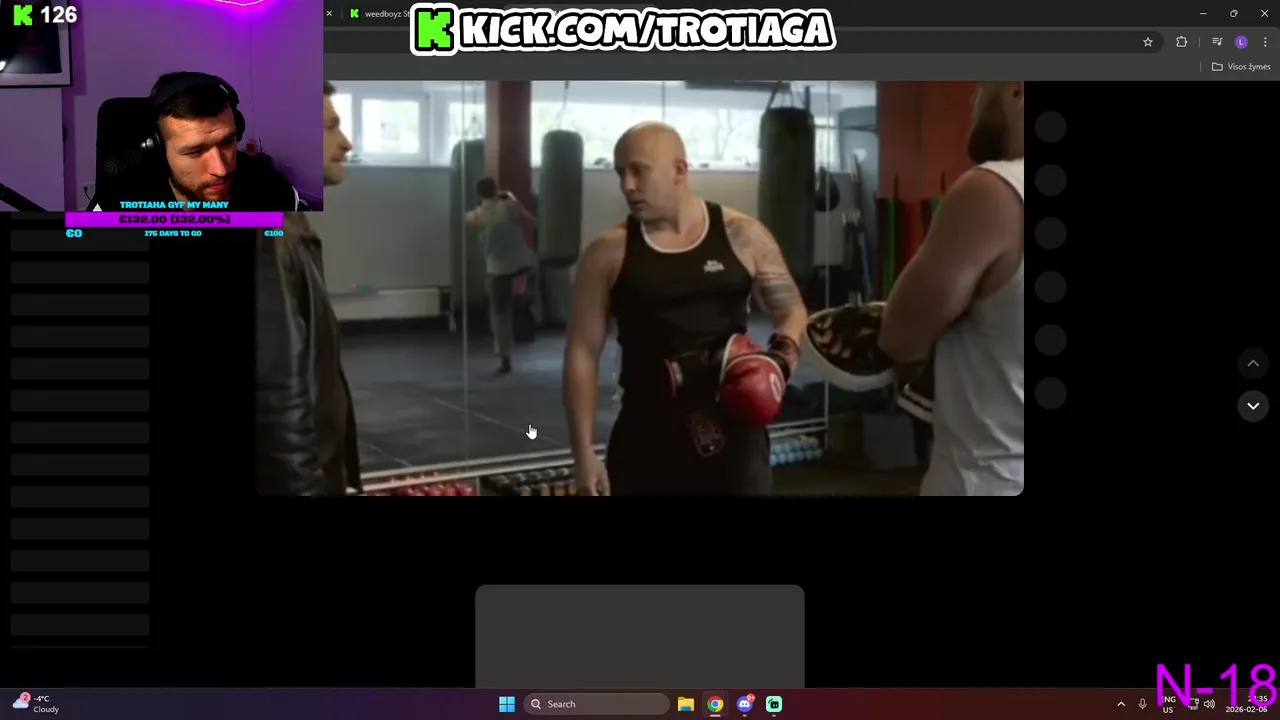Show hidden system tray icons

click(1121, 704)
